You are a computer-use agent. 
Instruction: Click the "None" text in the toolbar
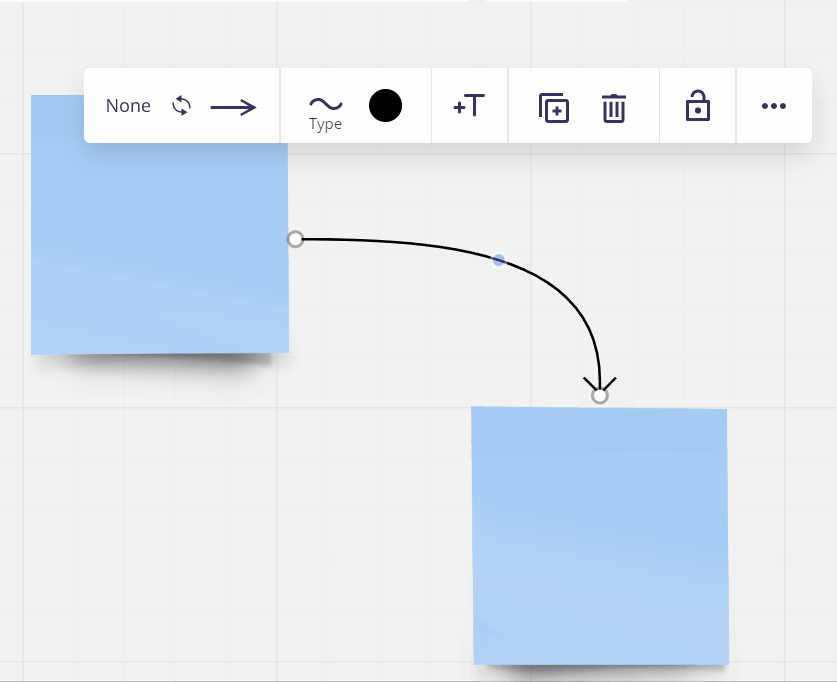coord(128,106)
